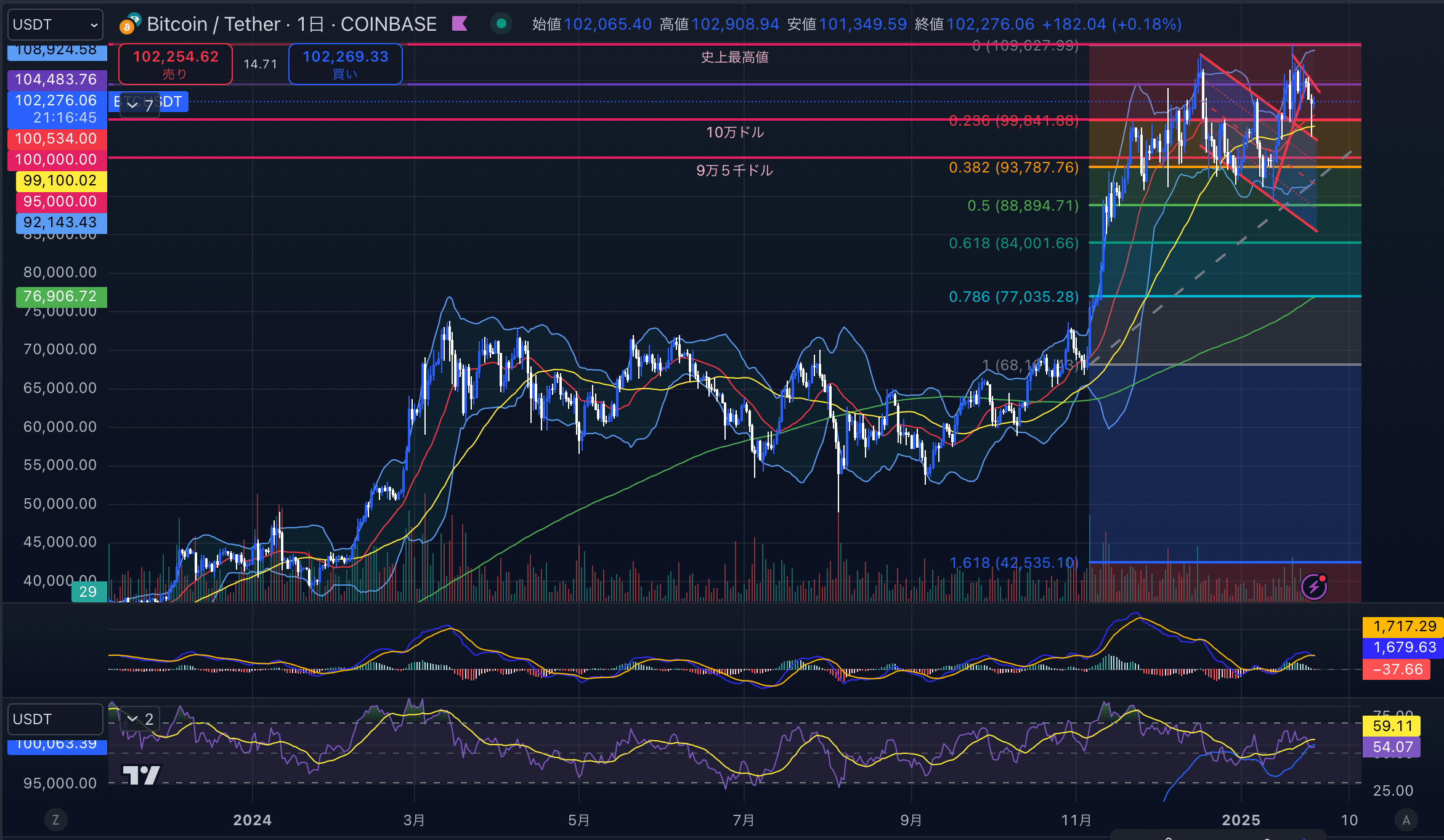Click the green 76,906.72 price tag
The height and width of the screenshot is (840, 1444).
click(x=60, y=296)
